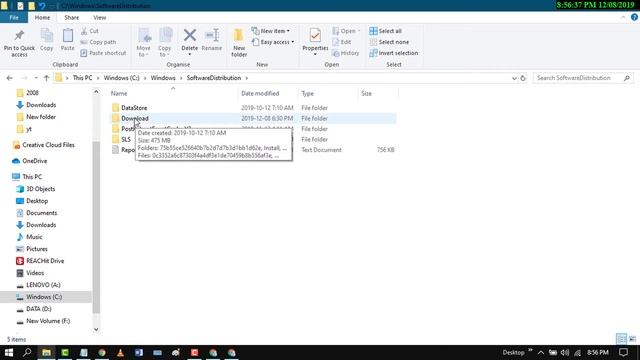Open the Move to menu

click(144, 43)
